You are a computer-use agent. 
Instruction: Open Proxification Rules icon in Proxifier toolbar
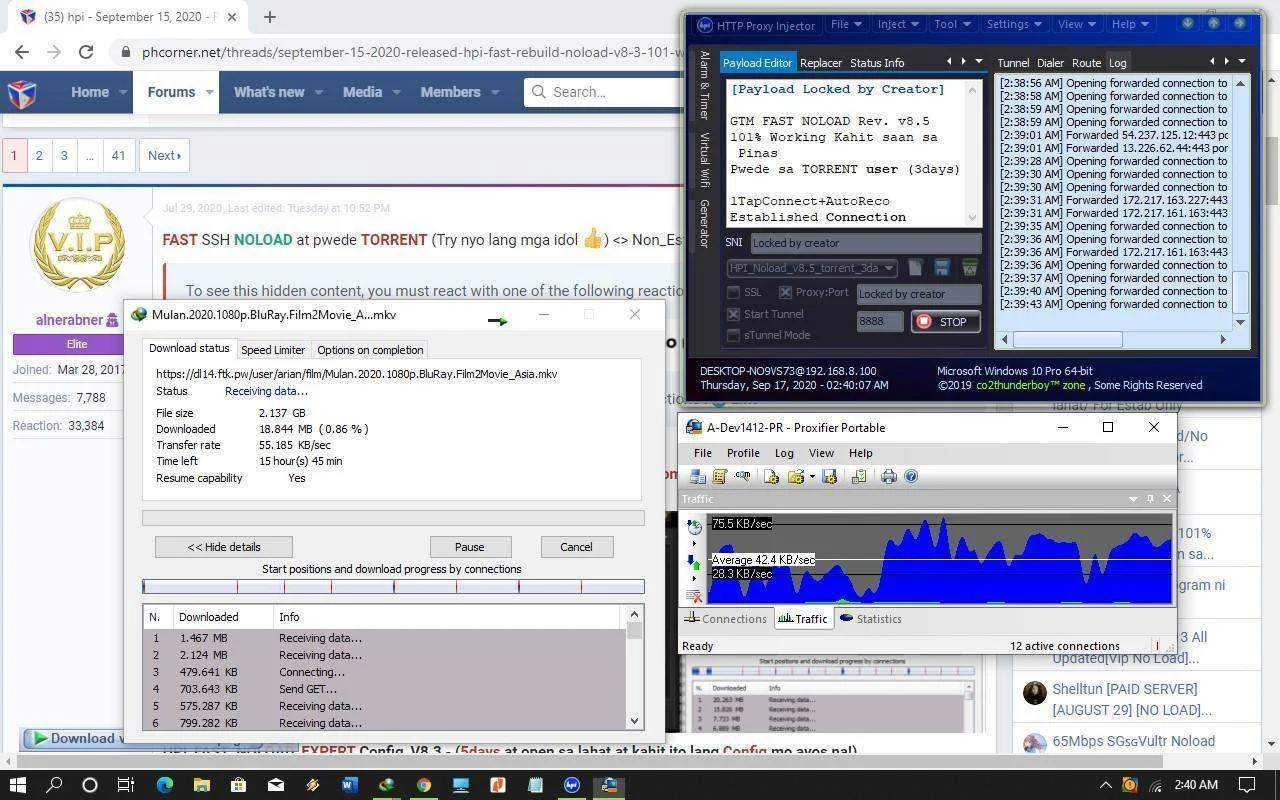pyautogui.click(x=720, y=477)
